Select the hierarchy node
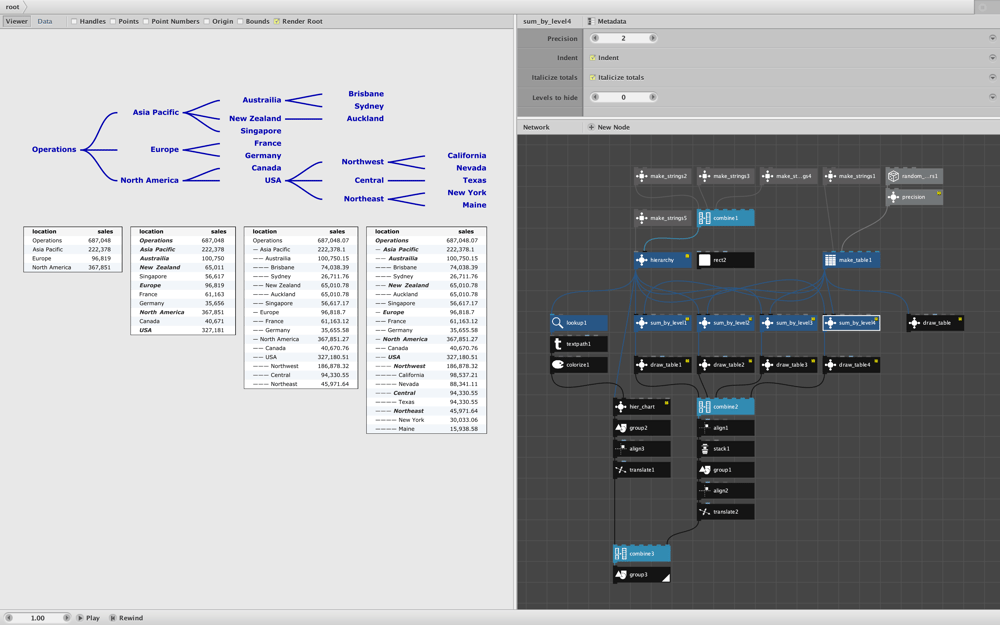The image size is (1000, 625). click(x=663, y=260)
